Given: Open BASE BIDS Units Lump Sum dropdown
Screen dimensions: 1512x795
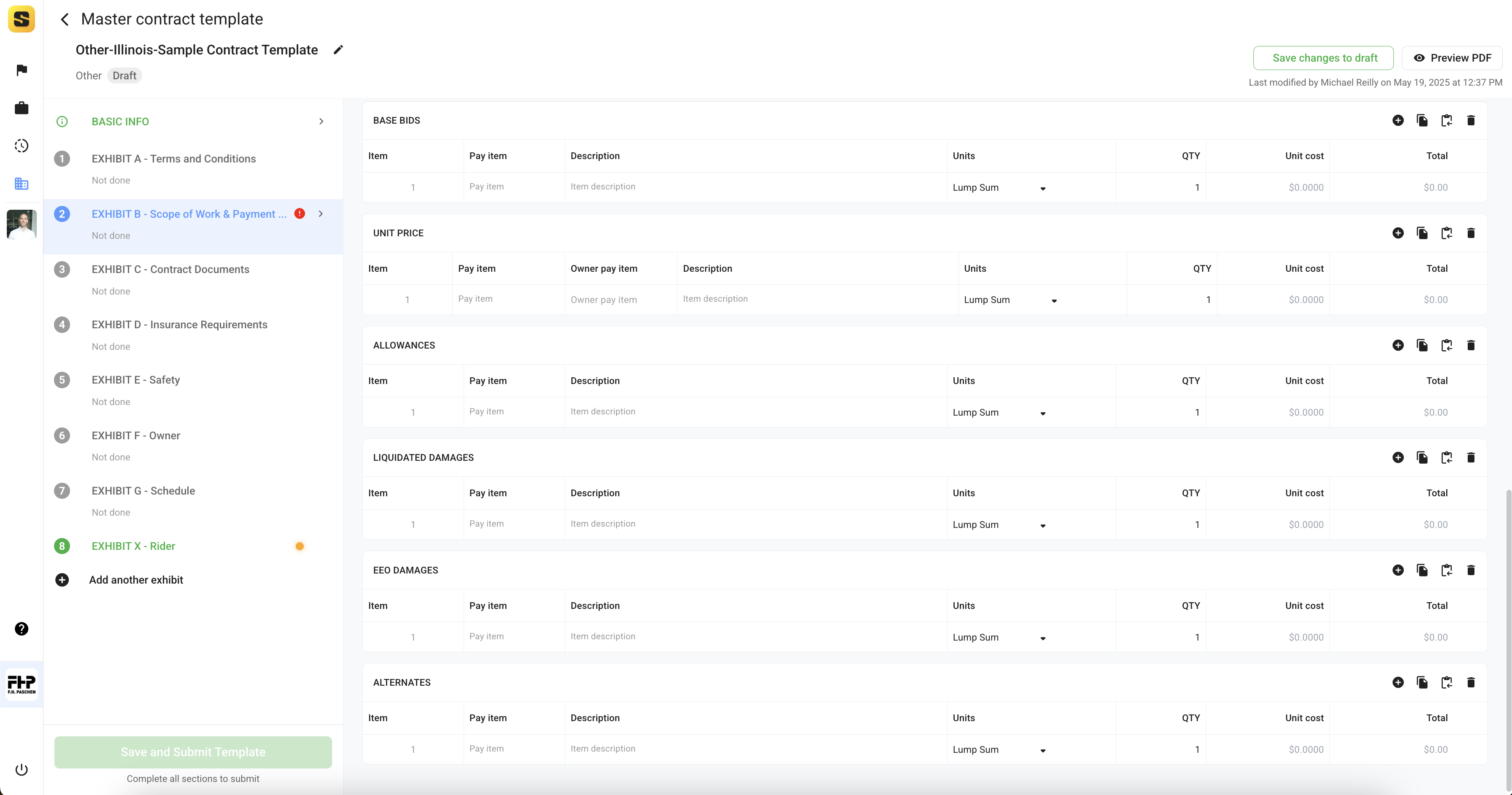Looking at the screenshot, I should click(x=999, y=188).
